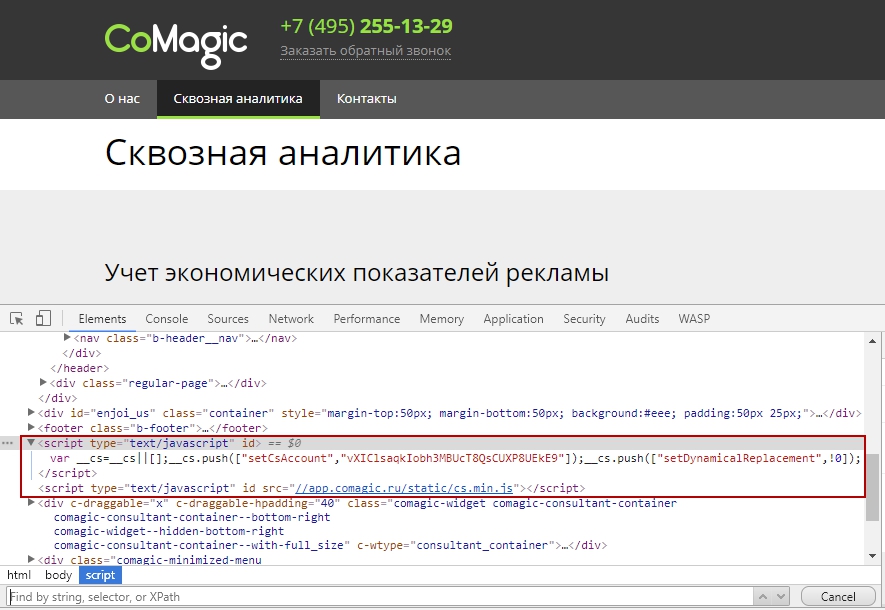
Task: Select 'script' in the breadcrumb bar
Action: click(x=100, y=575)
